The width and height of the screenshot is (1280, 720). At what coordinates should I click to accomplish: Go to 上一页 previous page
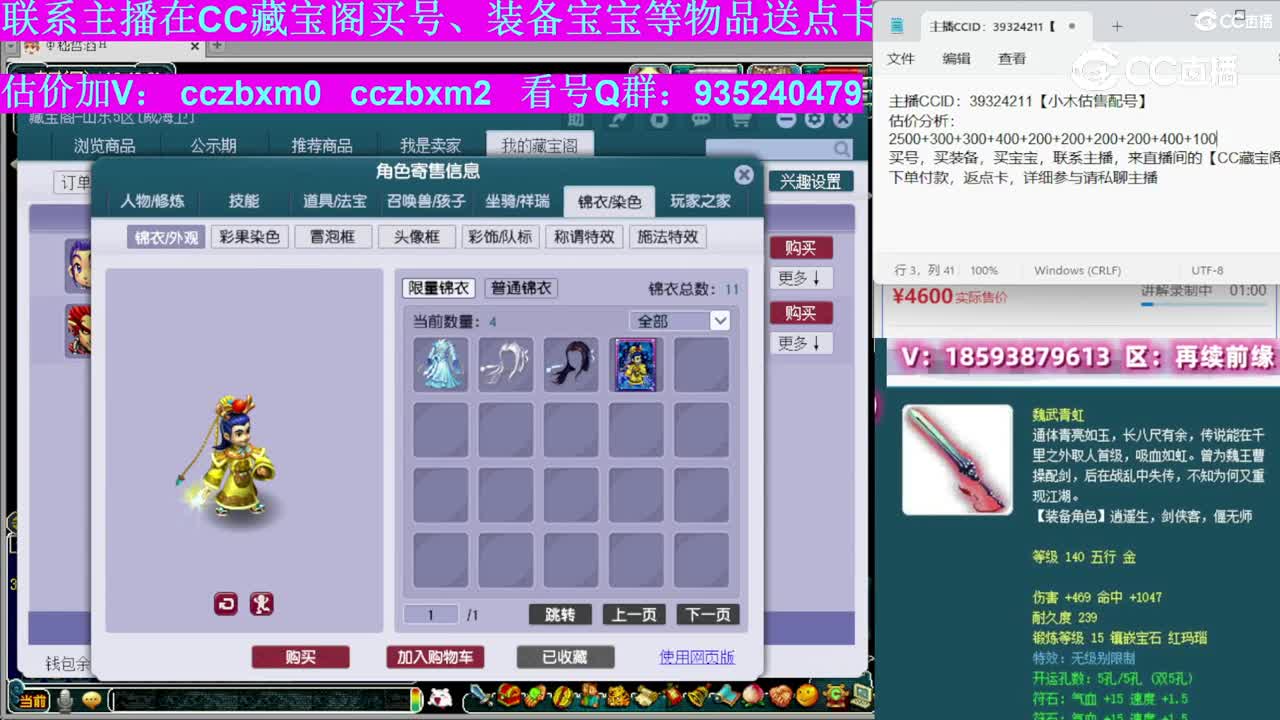click(634, 615)
